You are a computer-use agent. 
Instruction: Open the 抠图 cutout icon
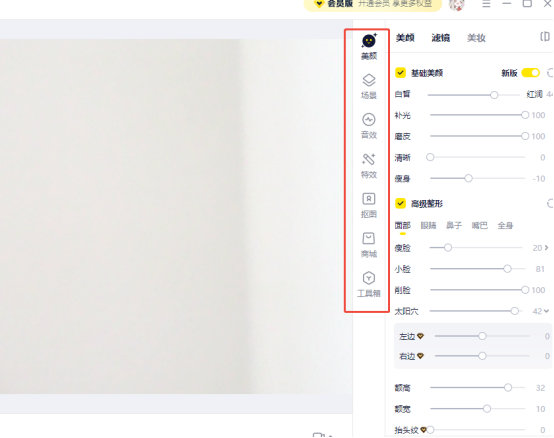coord(369,205)
